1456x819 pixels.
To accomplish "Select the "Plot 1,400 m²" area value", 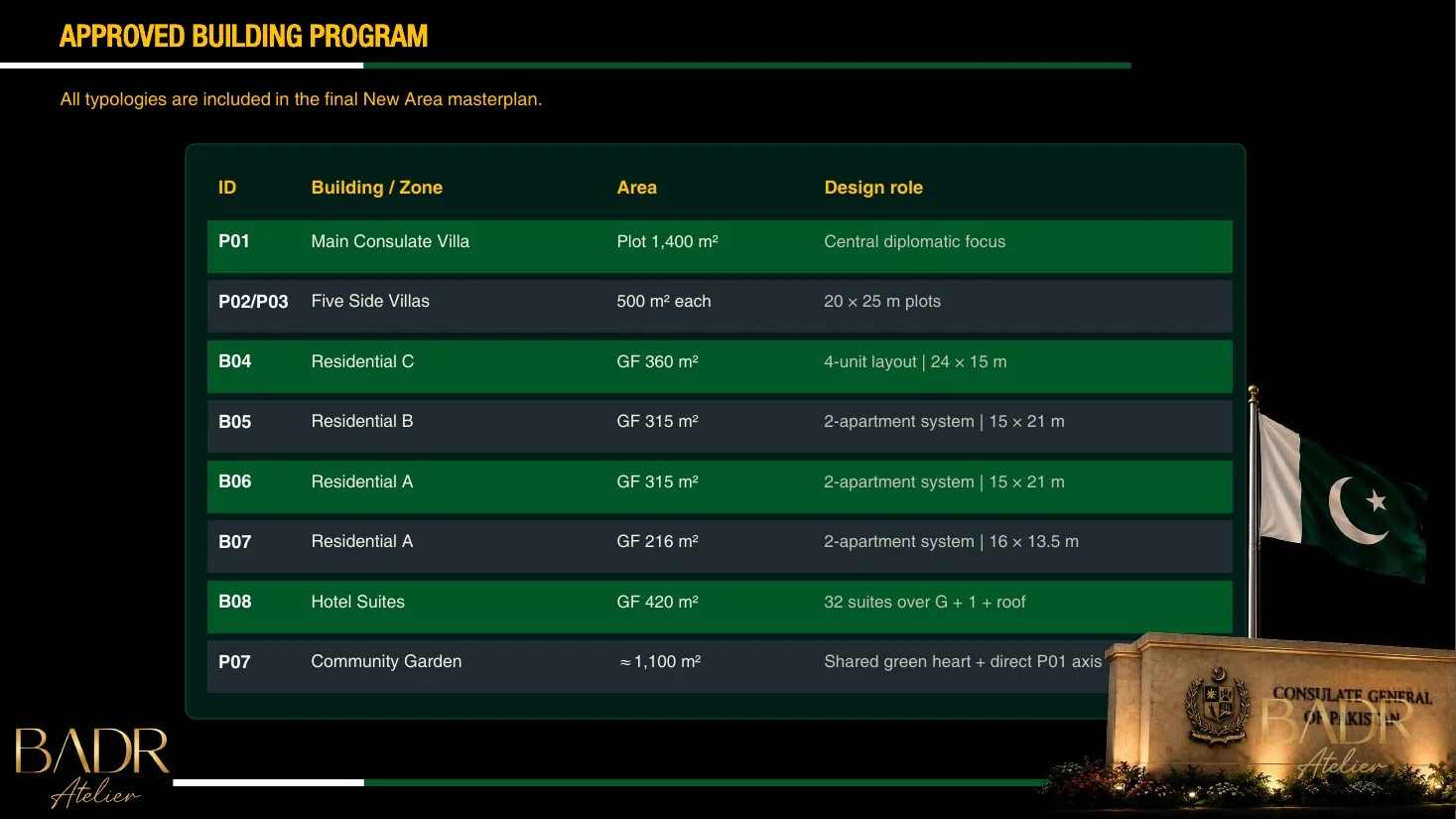I will point(667,241).
